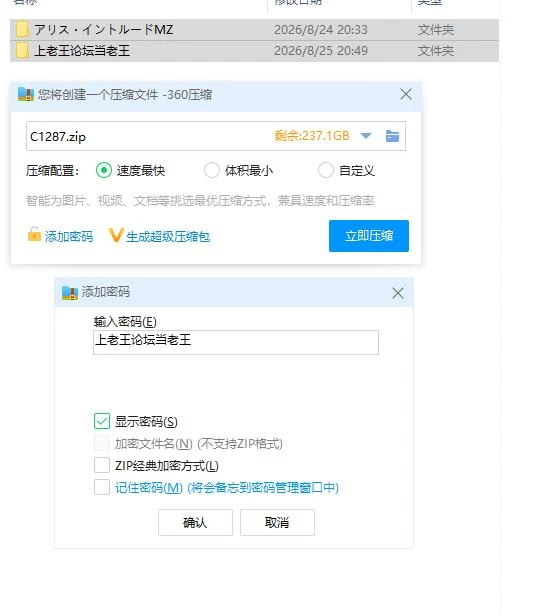Close the 添加密码 dialog

(x=398, y=293)
